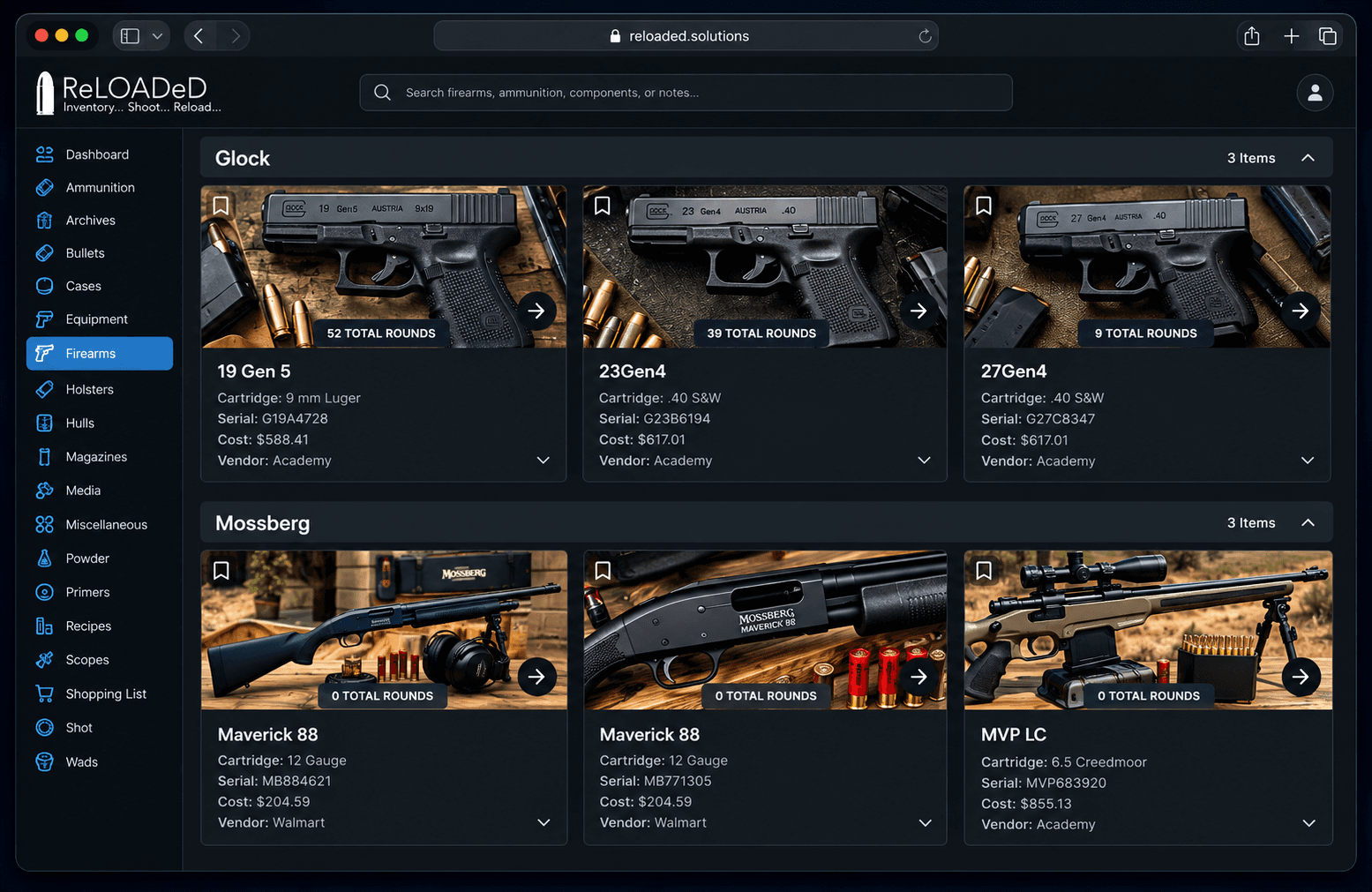The height and width of the screenshot is (892, 1372).
Task: Open the Holsters section
Action: click(100, 389)
